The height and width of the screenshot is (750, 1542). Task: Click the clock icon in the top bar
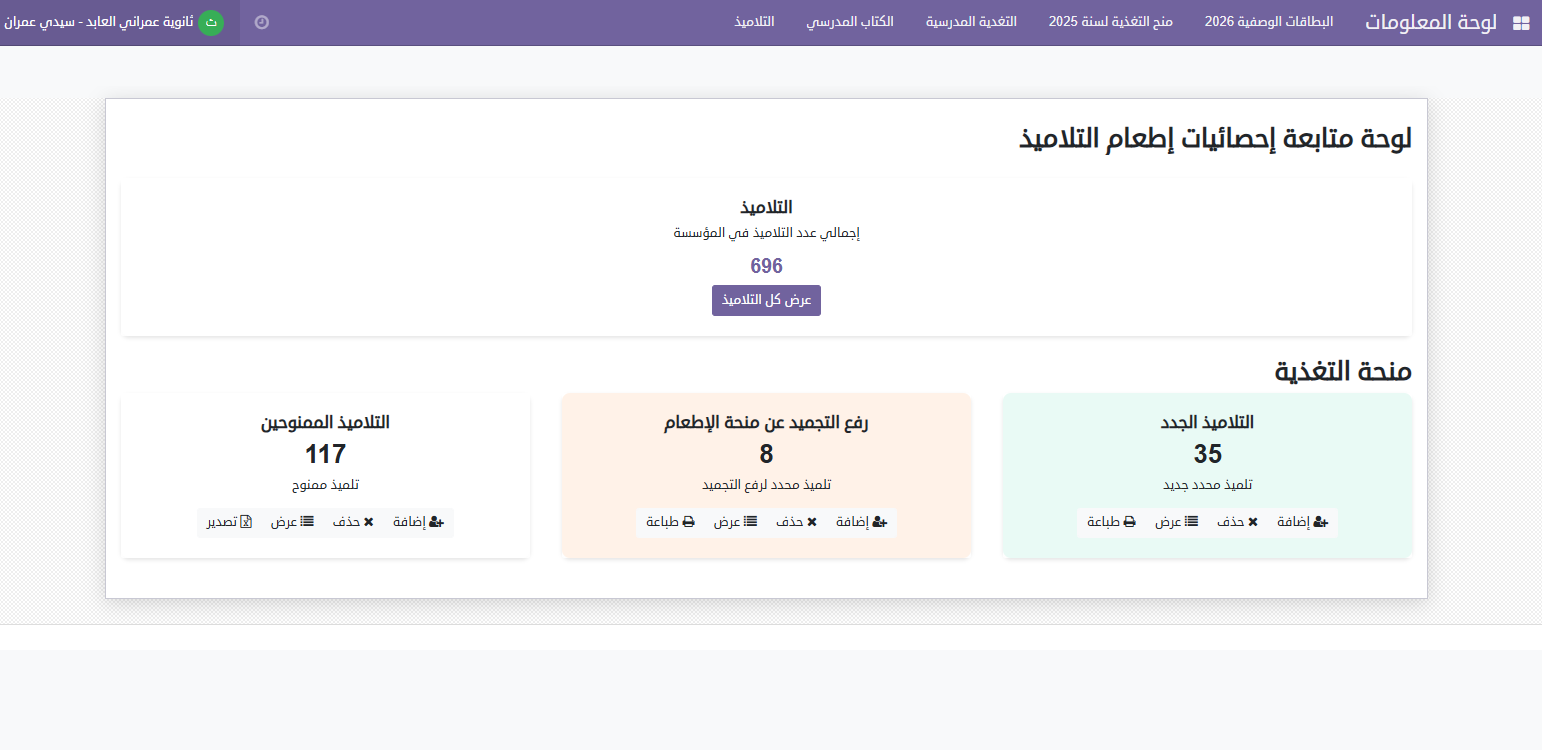(x=262, y=22)
